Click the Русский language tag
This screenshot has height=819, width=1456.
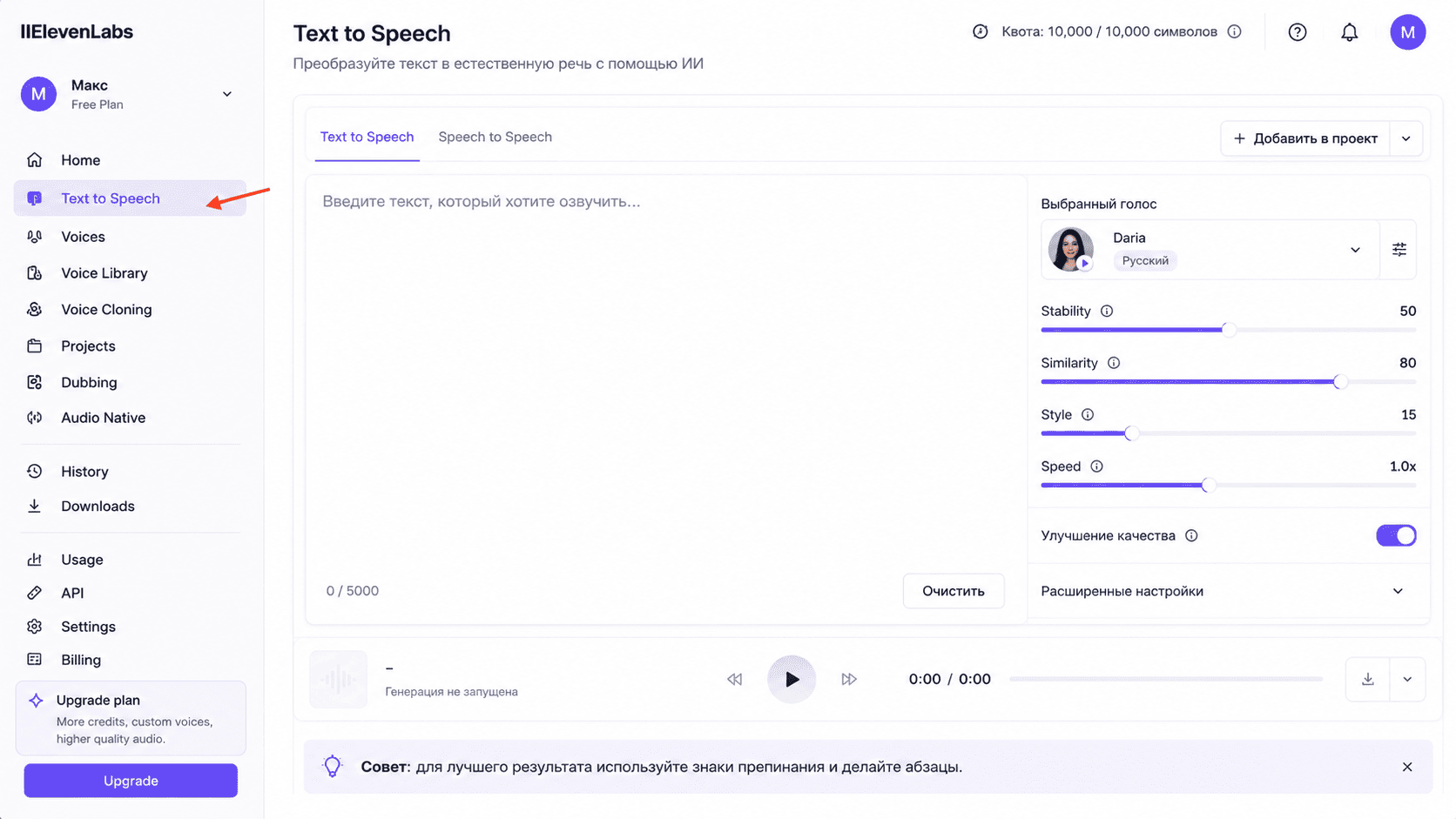1145,261
